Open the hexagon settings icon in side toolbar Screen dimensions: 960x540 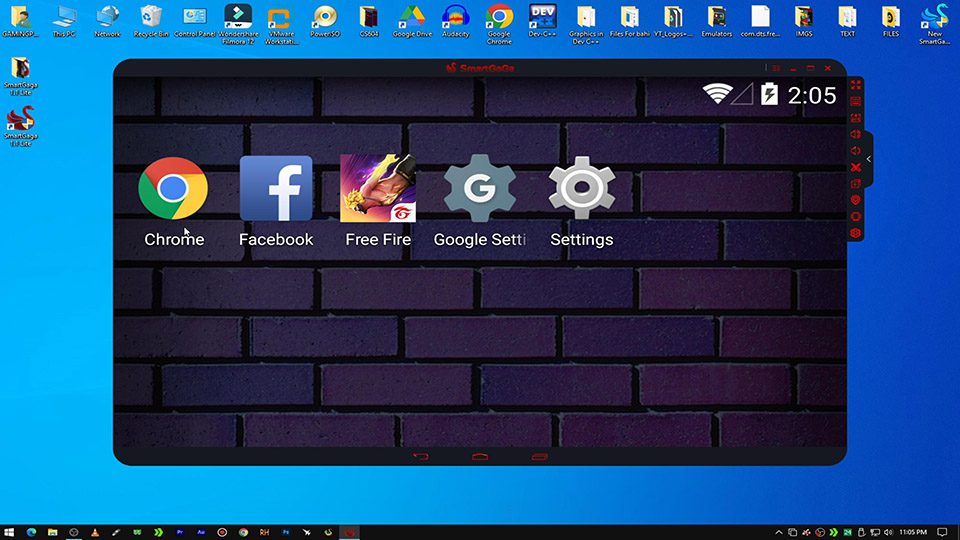pyautogui.click(x=856, y=233)
